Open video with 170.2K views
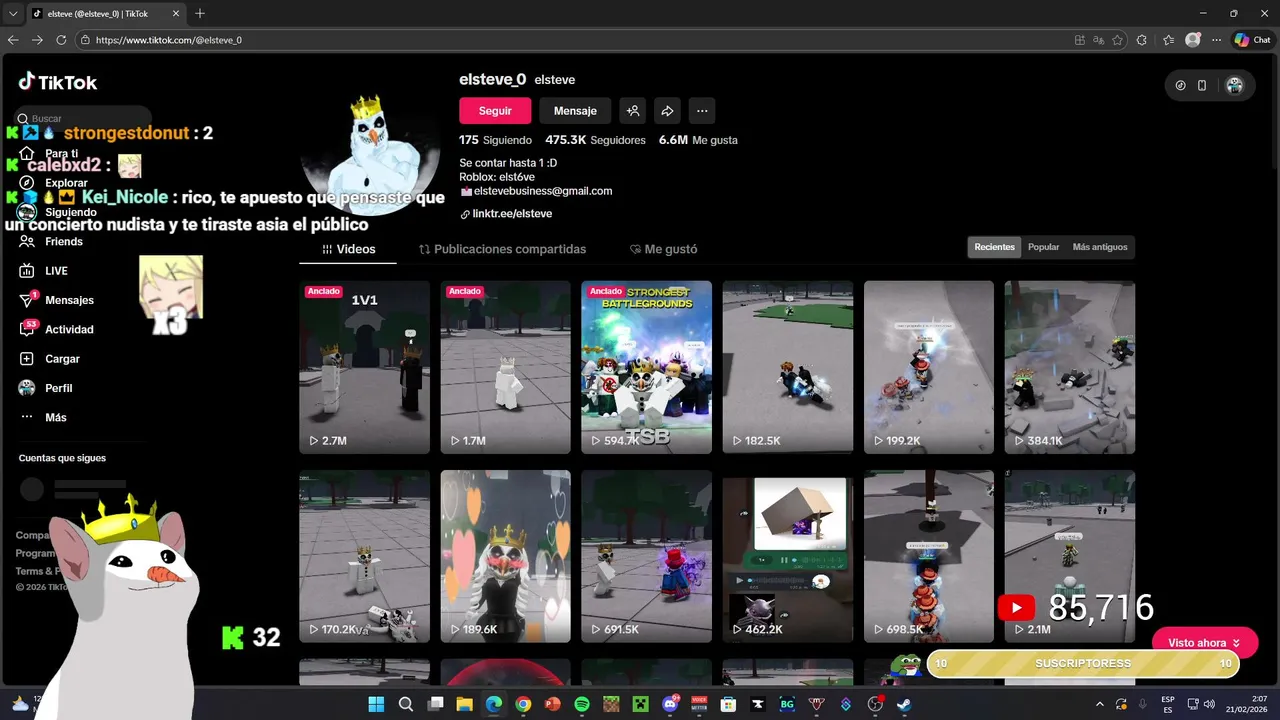 click(364, 556)
